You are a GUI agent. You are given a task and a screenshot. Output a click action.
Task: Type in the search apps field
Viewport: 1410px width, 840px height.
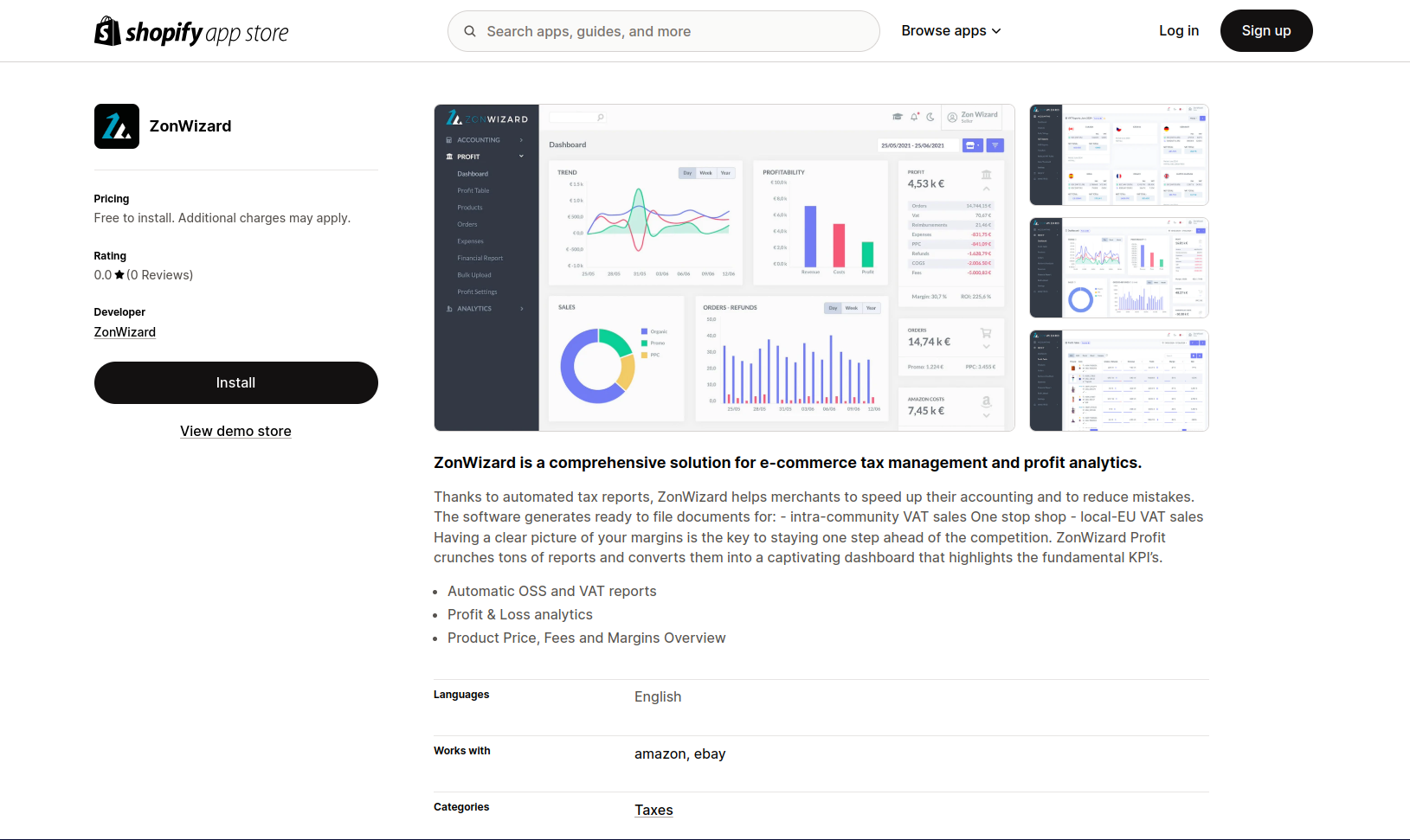(675, 31)
